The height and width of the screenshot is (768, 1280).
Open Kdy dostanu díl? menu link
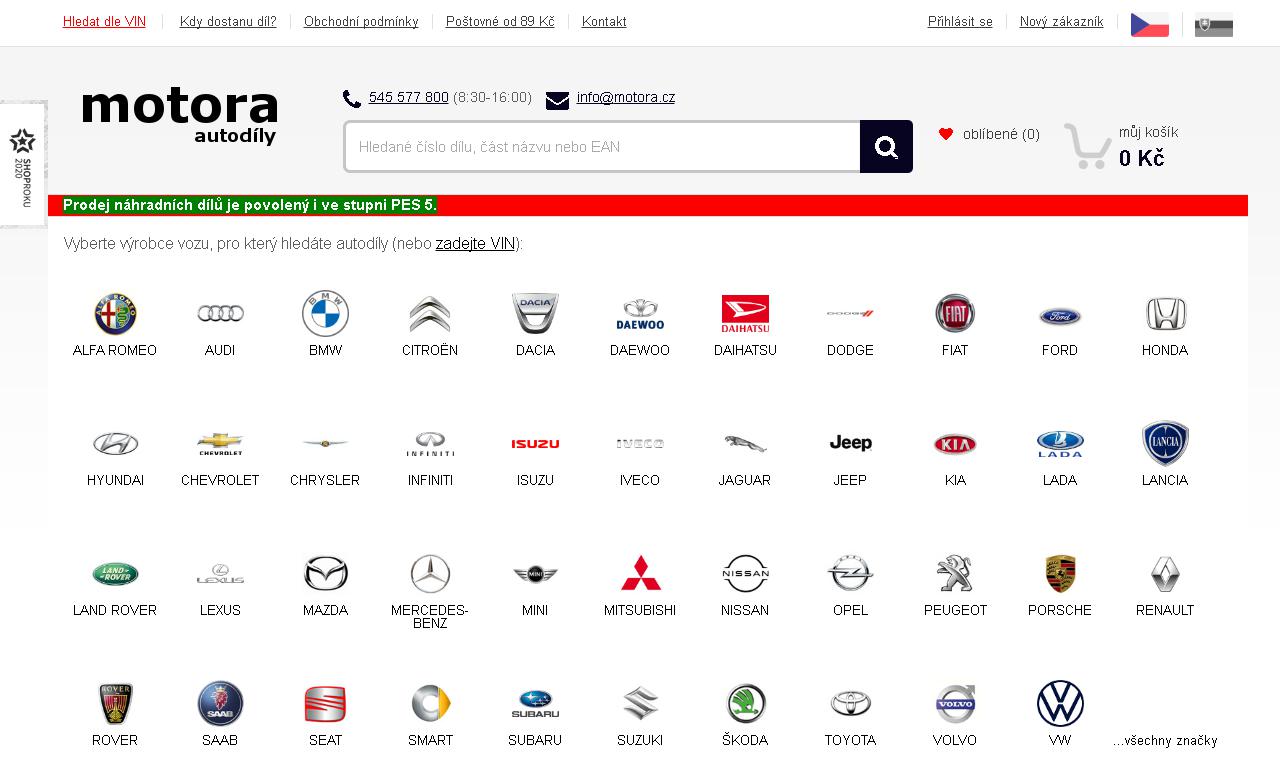coord(228,22)
